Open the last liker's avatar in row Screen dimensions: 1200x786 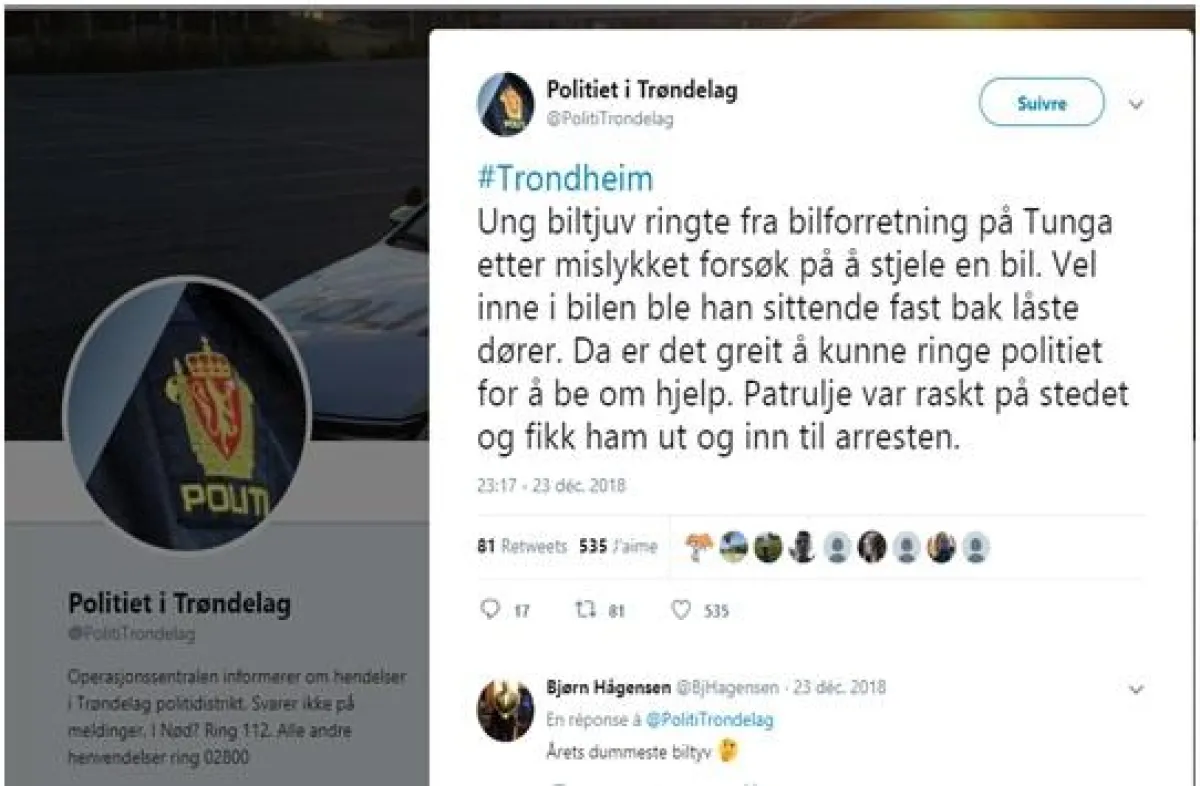pyautogui.click(x=976, y=547)
